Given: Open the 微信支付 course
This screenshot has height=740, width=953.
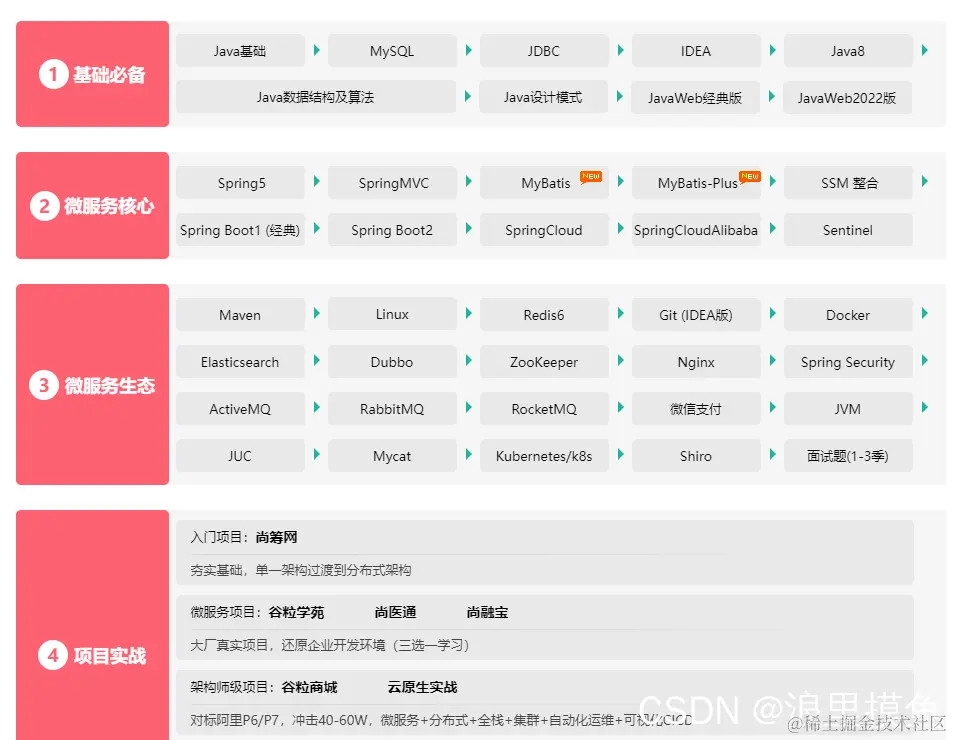Looking at the screenshot, I should tap(696, 408).
